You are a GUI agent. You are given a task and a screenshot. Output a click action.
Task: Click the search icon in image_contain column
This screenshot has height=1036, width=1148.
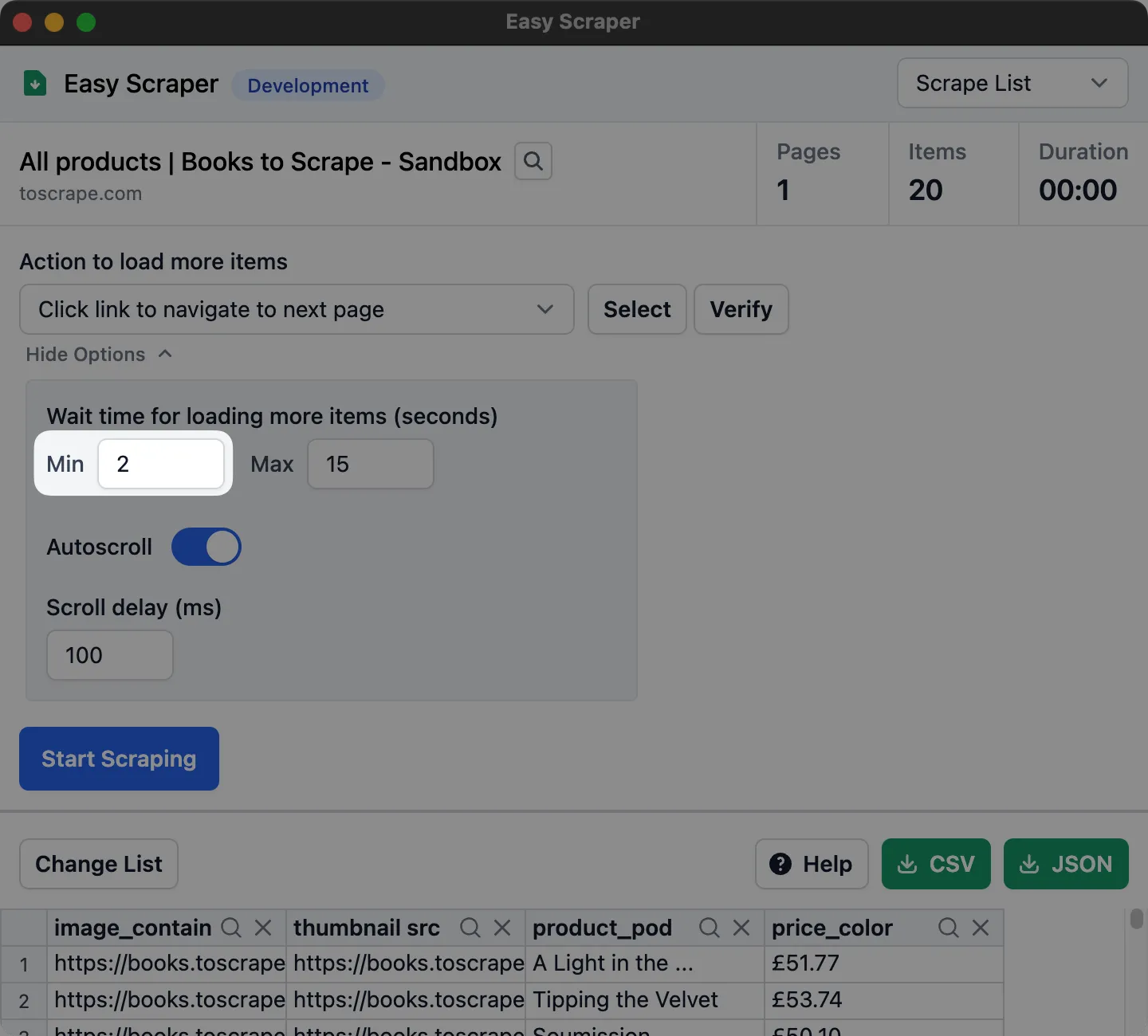231,928
